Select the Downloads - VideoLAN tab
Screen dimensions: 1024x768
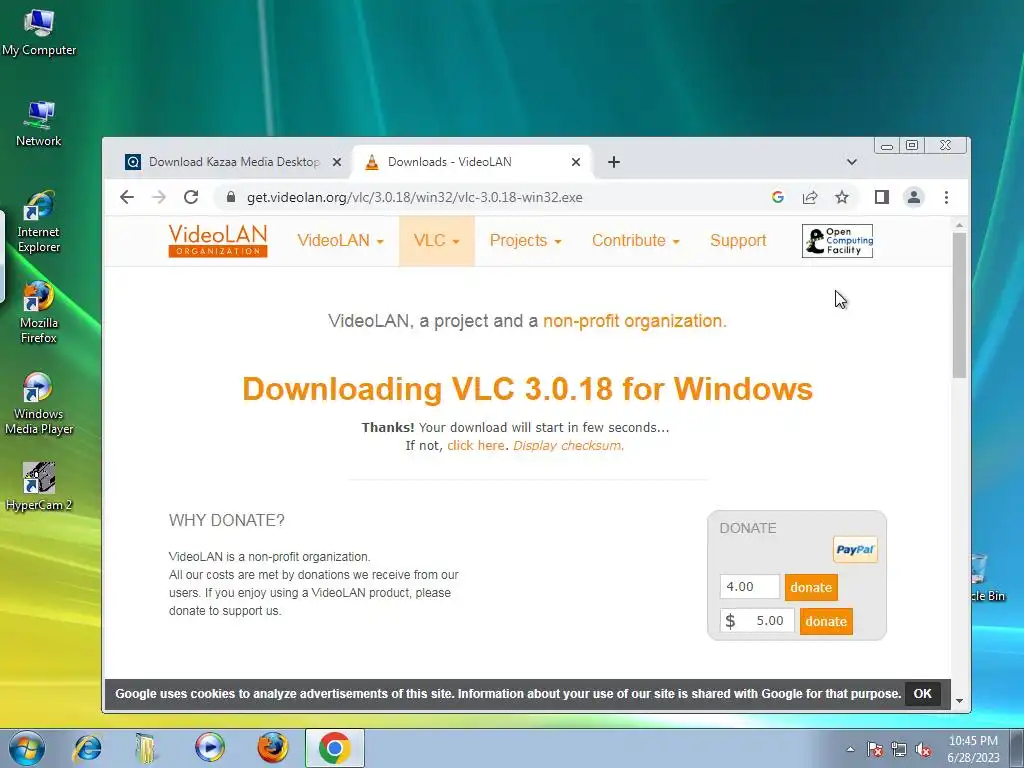pyautogui.click(x=472, y=162)
